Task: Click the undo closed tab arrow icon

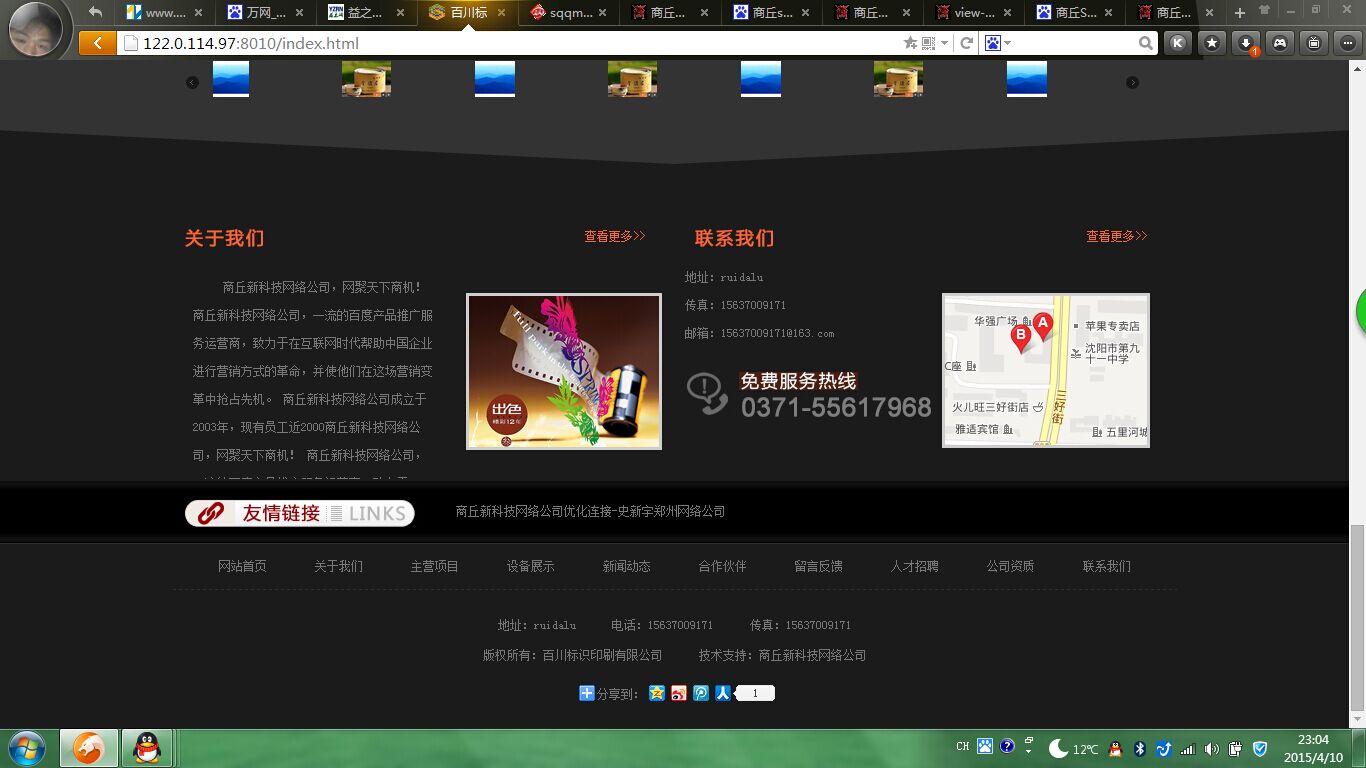Action: (95, 12)
